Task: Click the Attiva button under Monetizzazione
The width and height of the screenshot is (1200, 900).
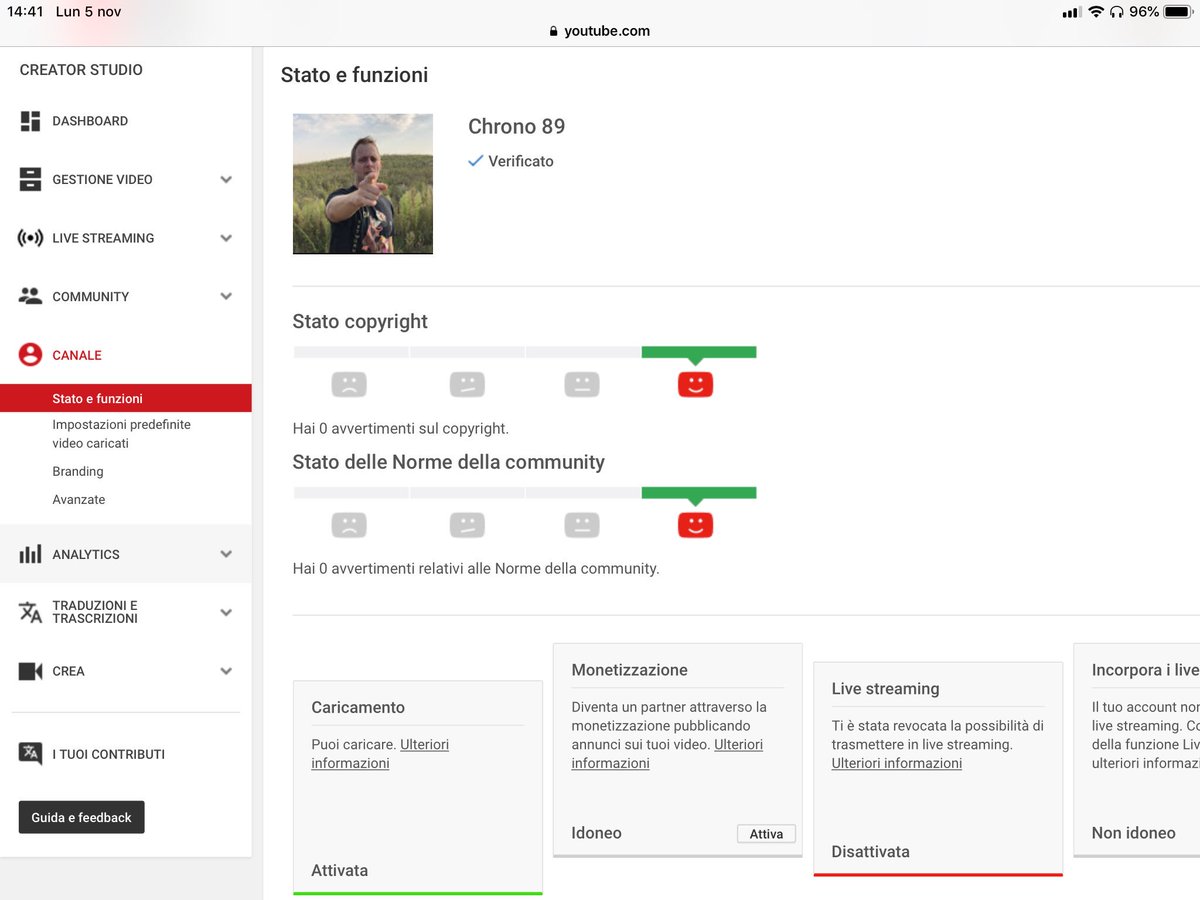Action: click(767, 834)
